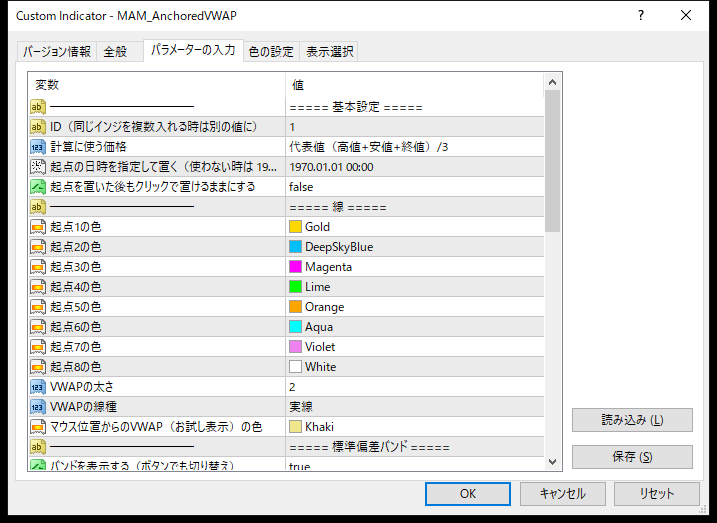Click the '===== 標準偏差バンド =====' value cell

[415, 447]
